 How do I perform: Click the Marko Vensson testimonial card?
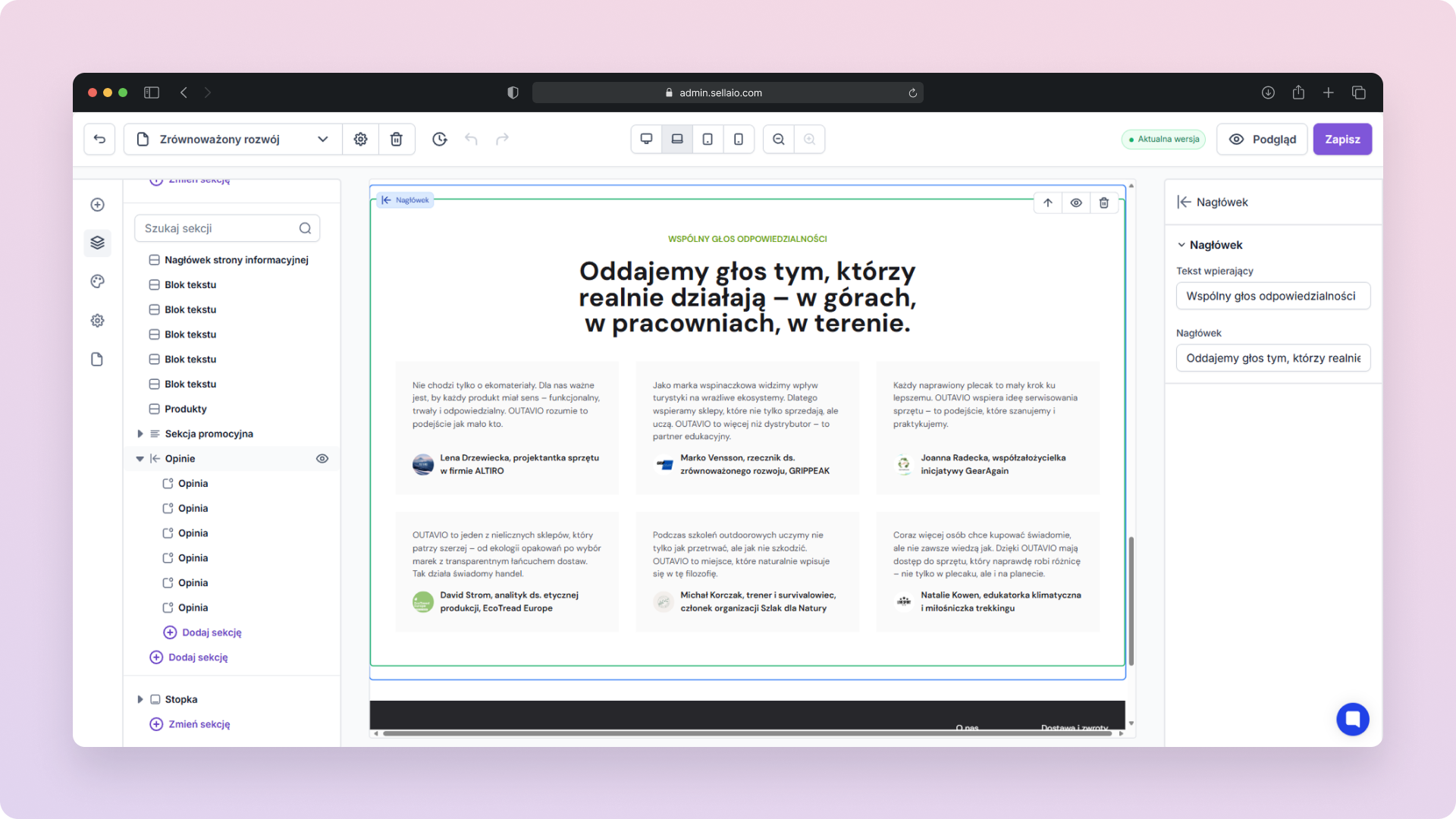pyautogui.click(x=747, y=428)
